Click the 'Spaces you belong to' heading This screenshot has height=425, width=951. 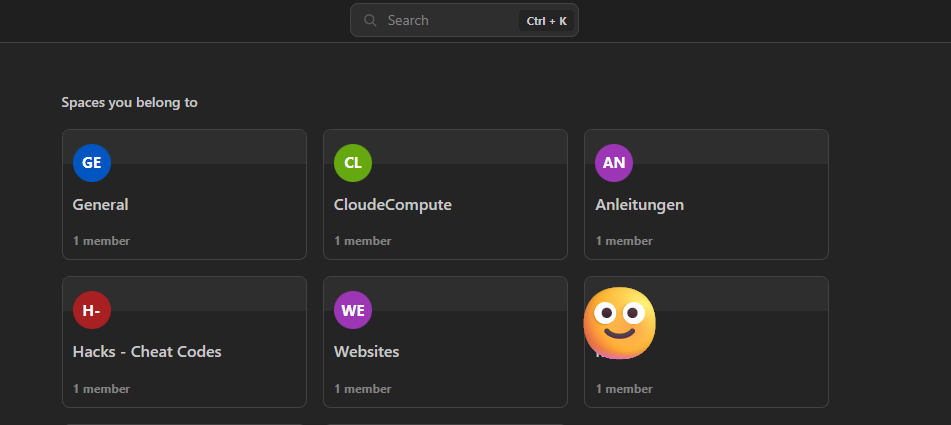point(129,102)
